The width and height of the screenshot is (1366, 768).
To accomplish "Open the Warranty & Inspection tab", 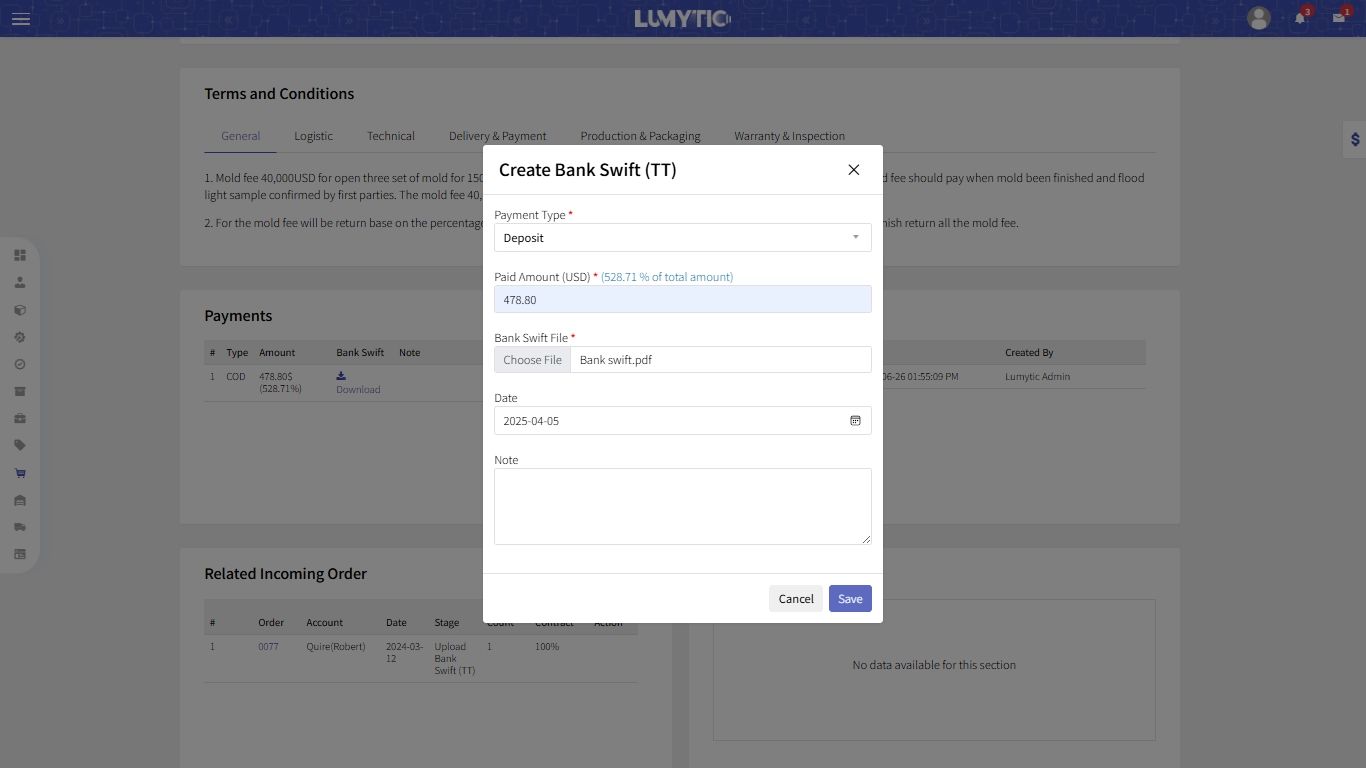I will [x=789, y=136].
